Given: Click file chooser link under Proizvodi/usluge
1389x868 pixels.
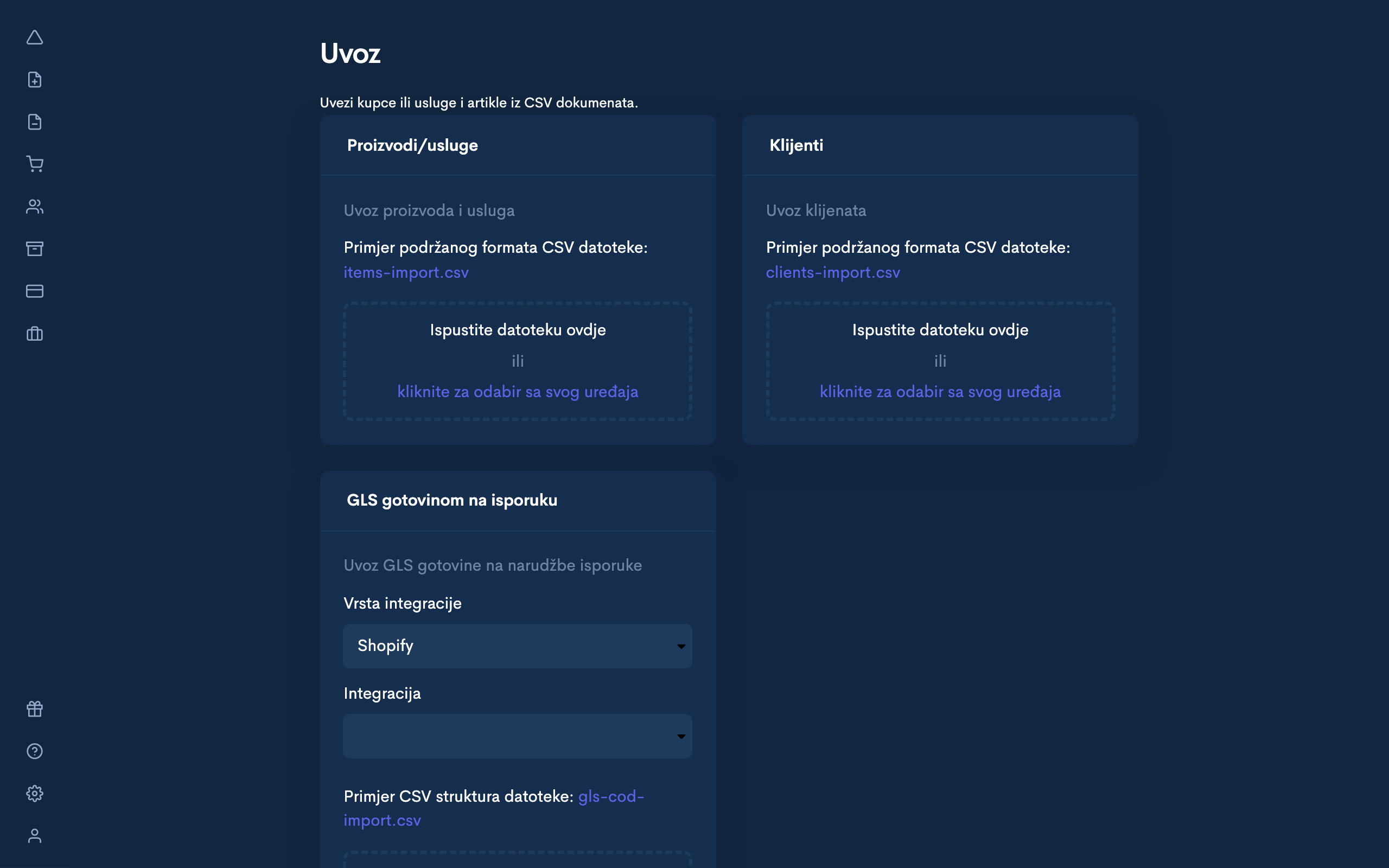Looking at the screenshot, I should (x=517, y=392).
